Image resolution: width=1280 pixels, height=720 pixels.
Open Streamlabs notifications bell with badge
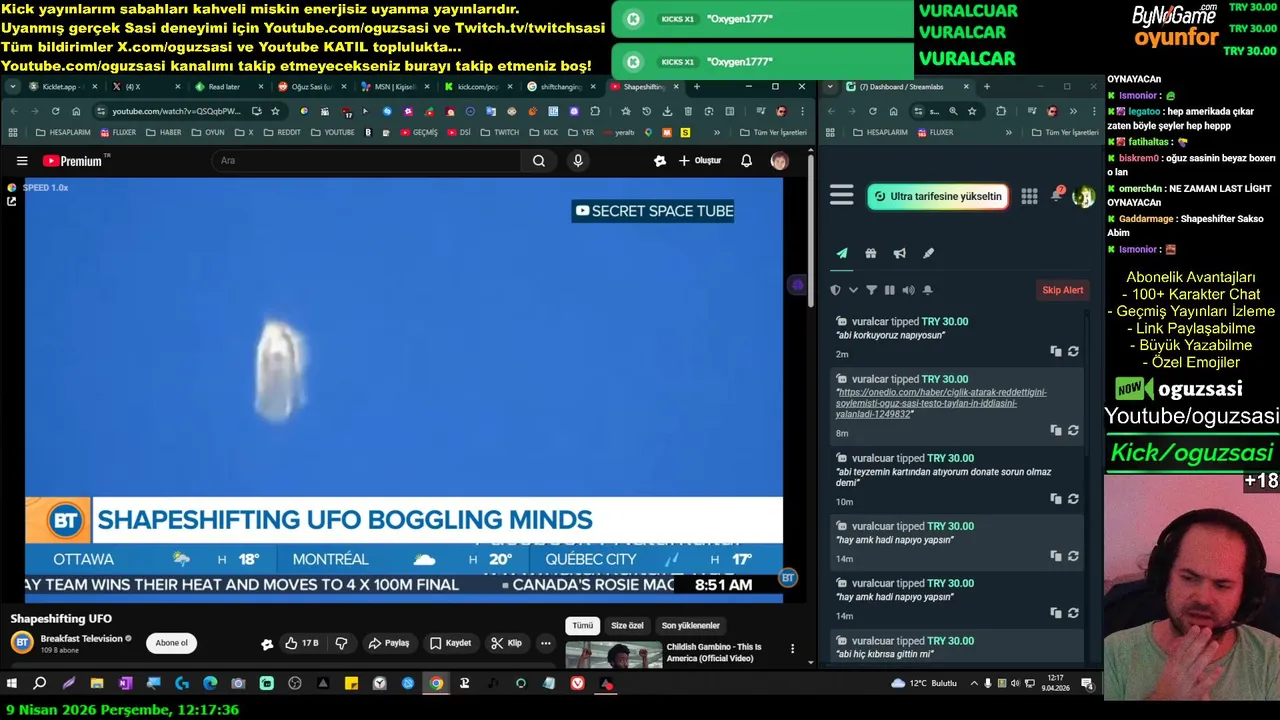(x=1056, y=194)
